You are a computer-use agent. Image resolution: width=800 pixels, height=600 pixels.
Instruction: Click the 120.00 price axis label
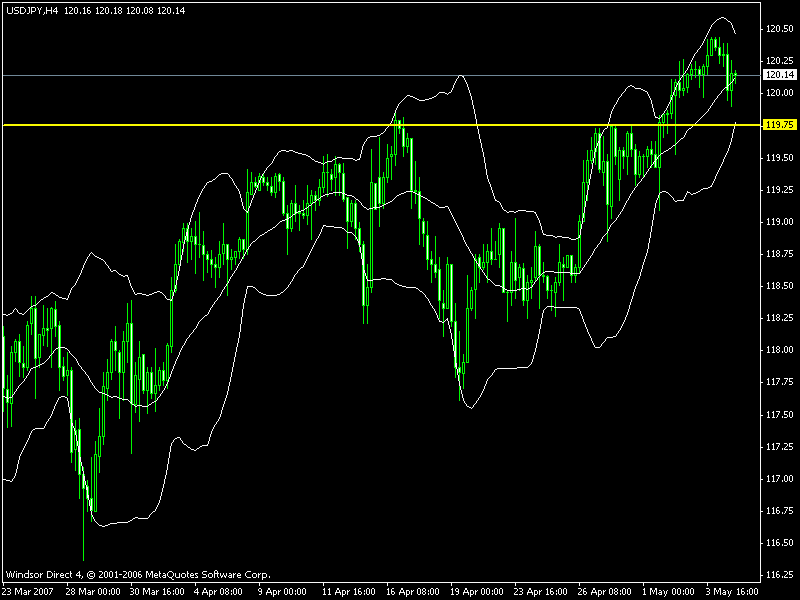[780, 93]
